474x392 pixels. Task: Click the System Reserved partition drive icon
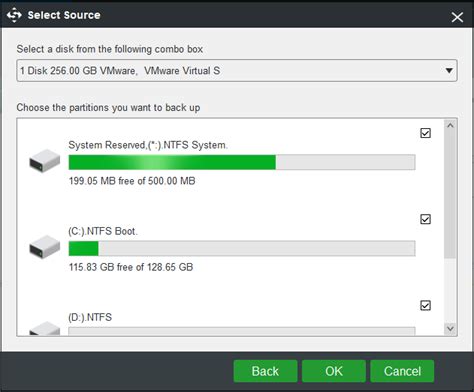(x=45, y=161)
